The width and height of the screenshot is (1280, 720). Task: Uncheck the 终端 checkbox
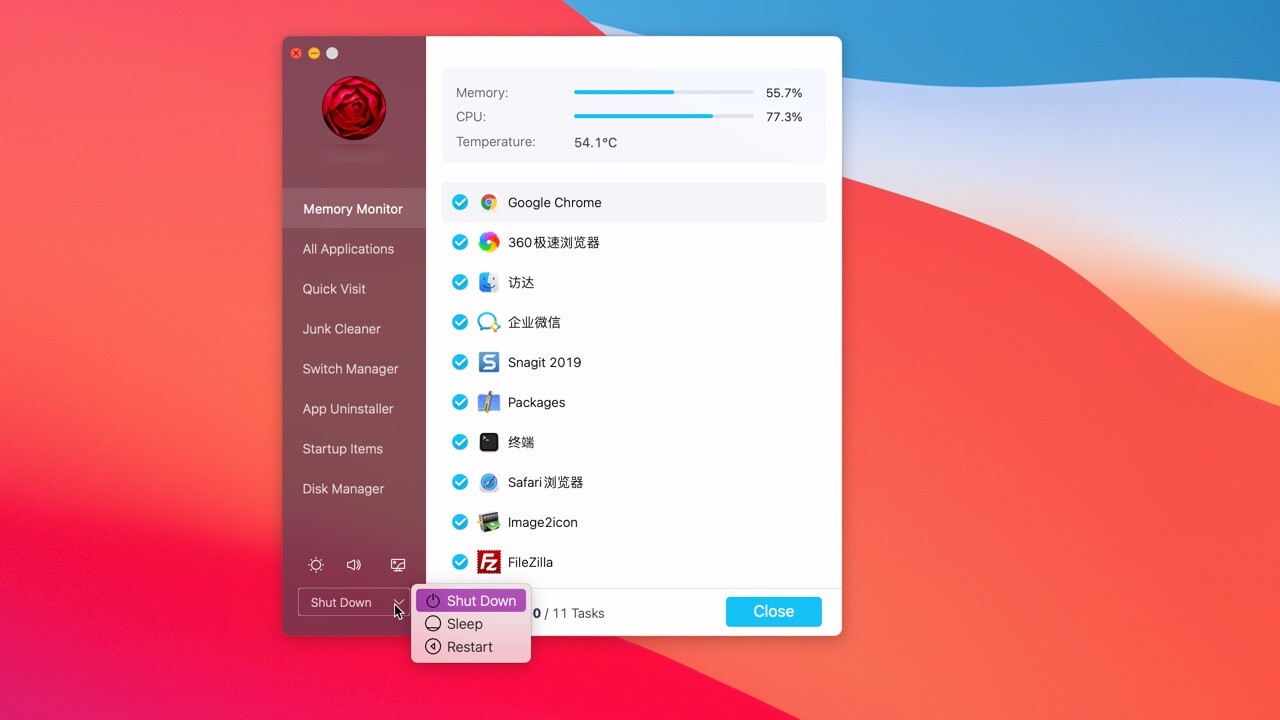[460, 442]
